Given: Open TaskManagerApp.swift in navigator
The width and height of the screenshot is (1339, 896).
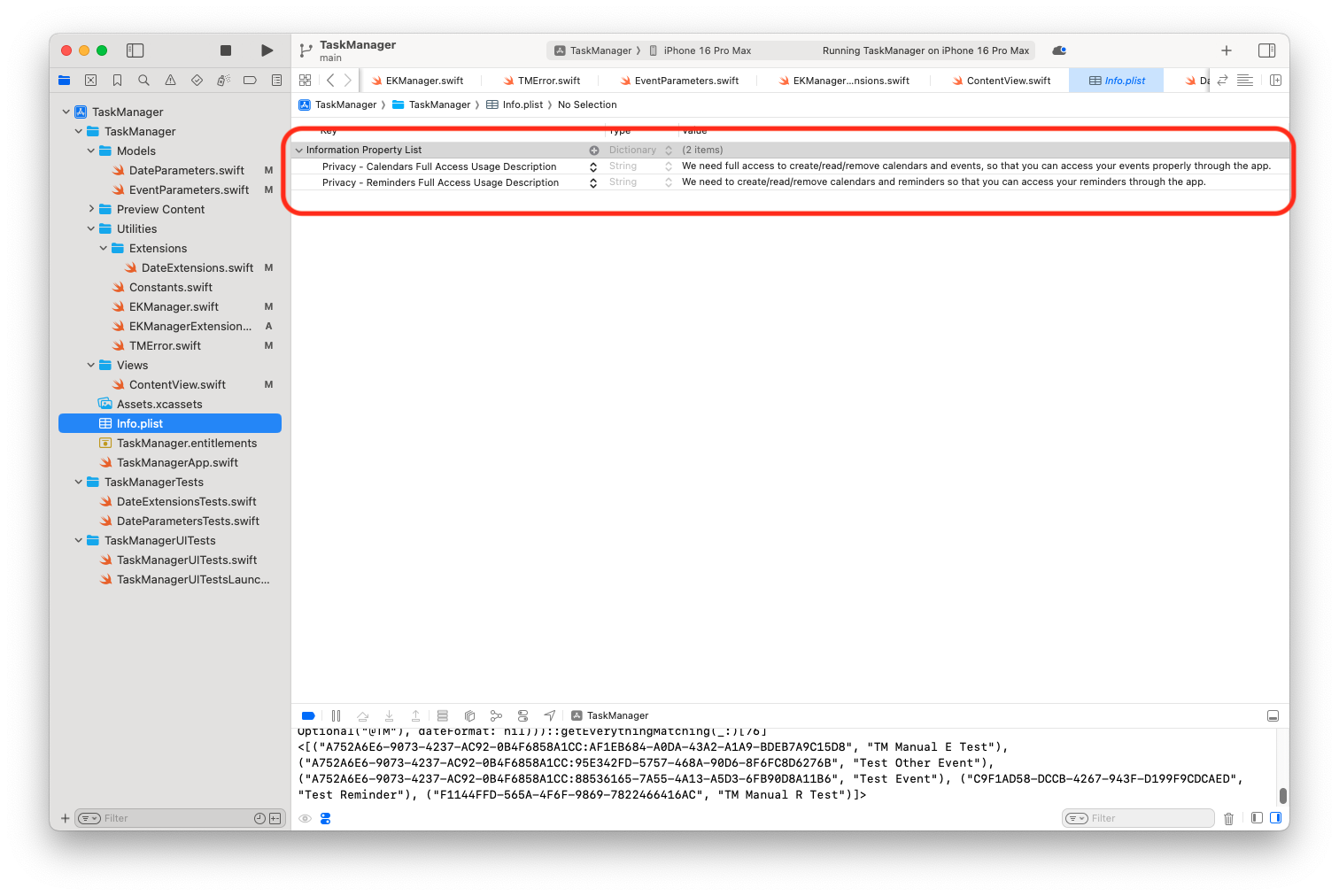Looking at the screenshot, I should [177, 462].
